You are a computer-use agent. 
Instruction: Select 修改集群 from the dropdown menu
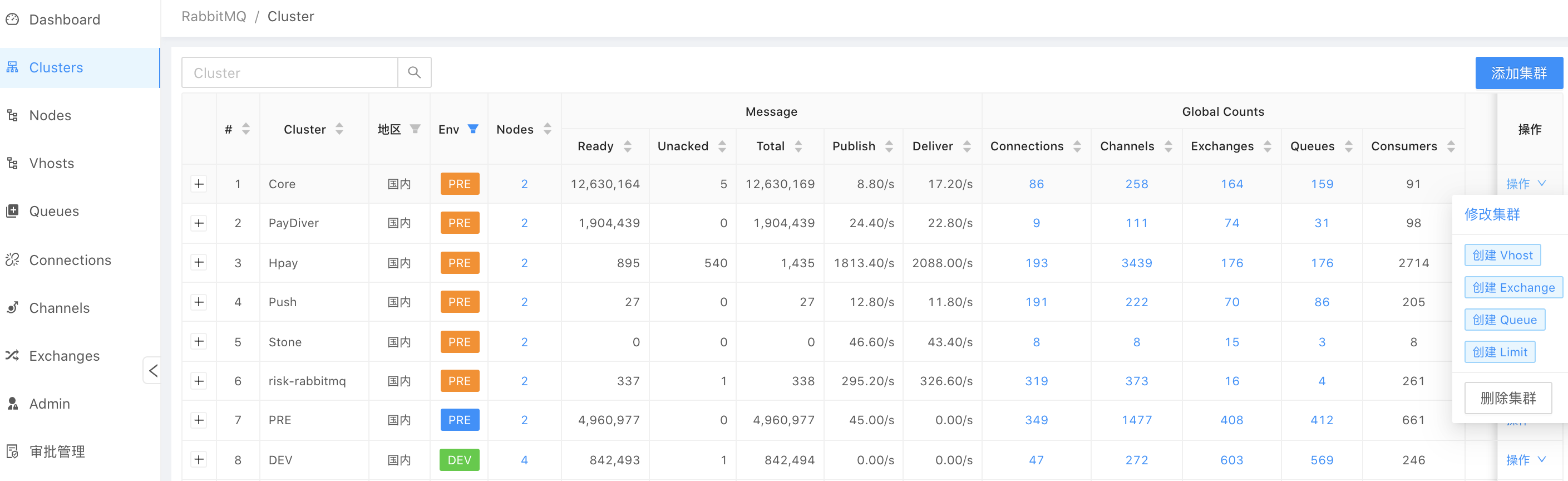click(1492, 214)
